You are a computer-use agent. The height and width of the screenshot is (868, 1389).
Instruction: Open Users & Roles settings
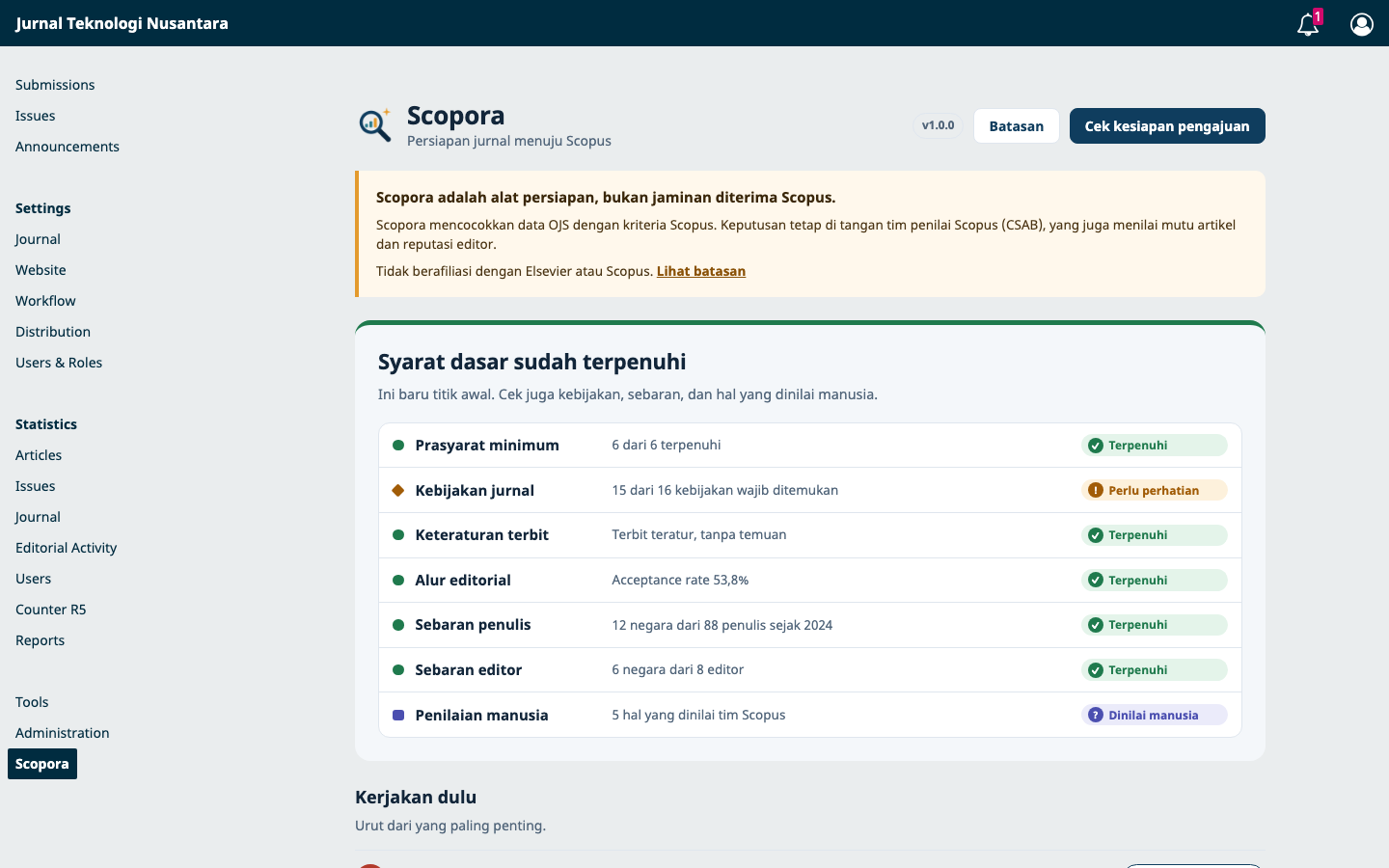(x=59, y=363)
